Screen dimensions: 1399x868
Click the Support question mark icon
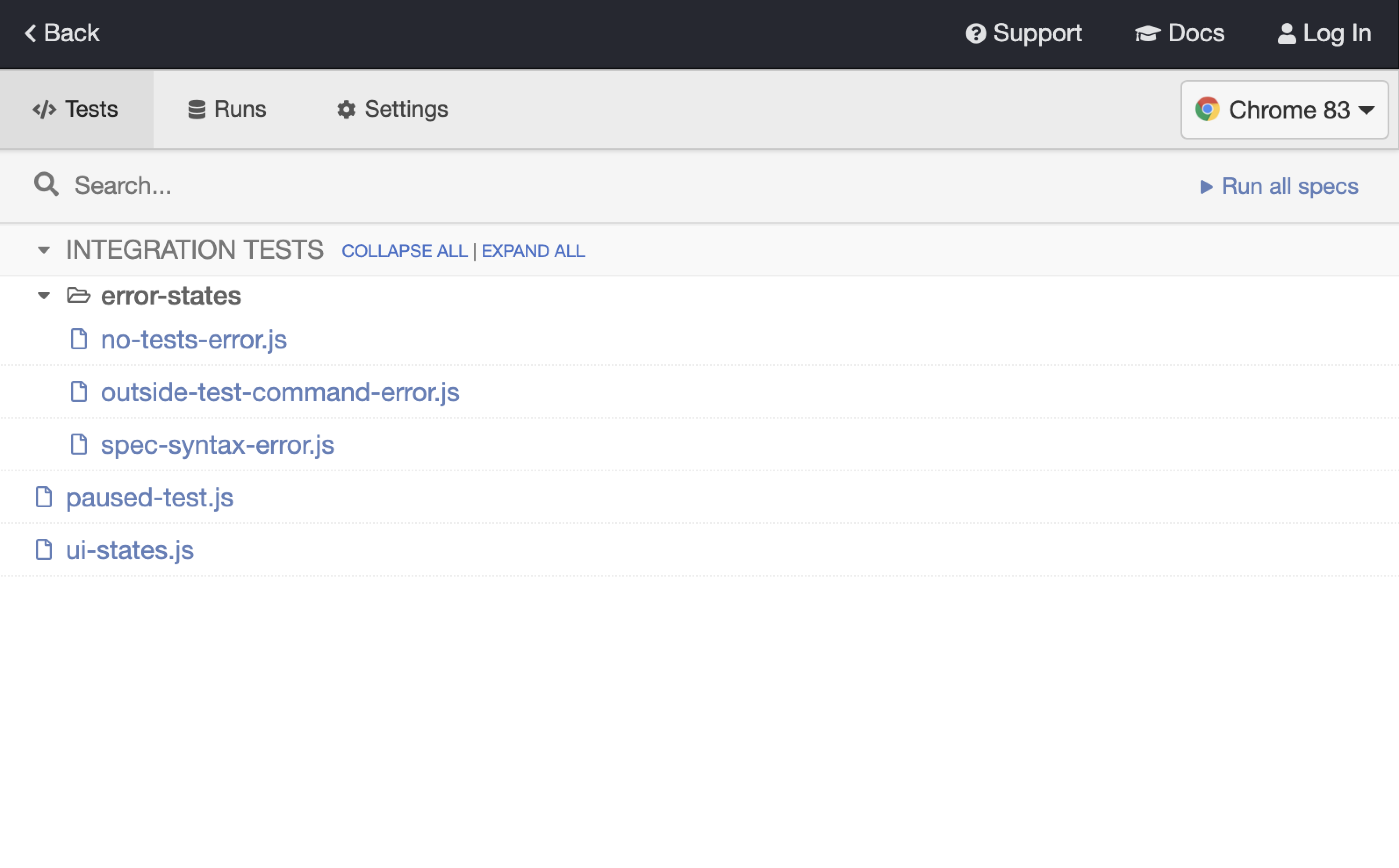[x=977, y=33]
